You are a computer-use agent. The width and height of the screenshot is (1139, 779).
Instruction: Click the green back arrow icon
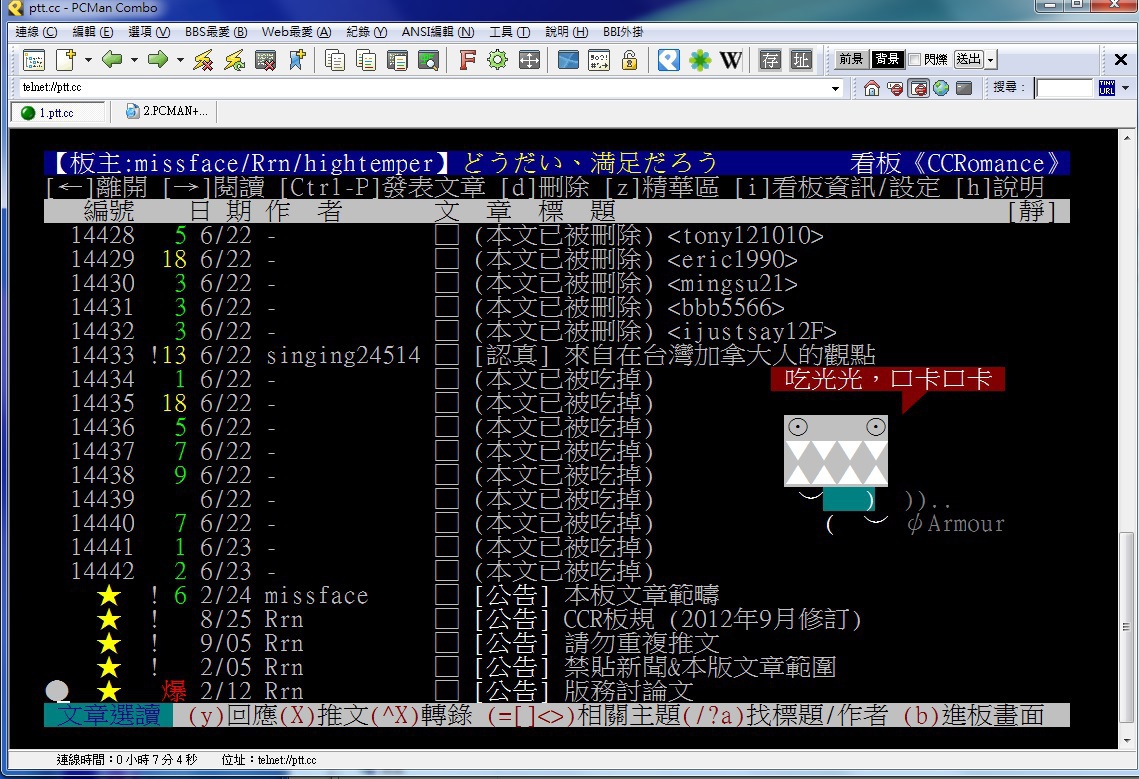click(x=112, y=60)
